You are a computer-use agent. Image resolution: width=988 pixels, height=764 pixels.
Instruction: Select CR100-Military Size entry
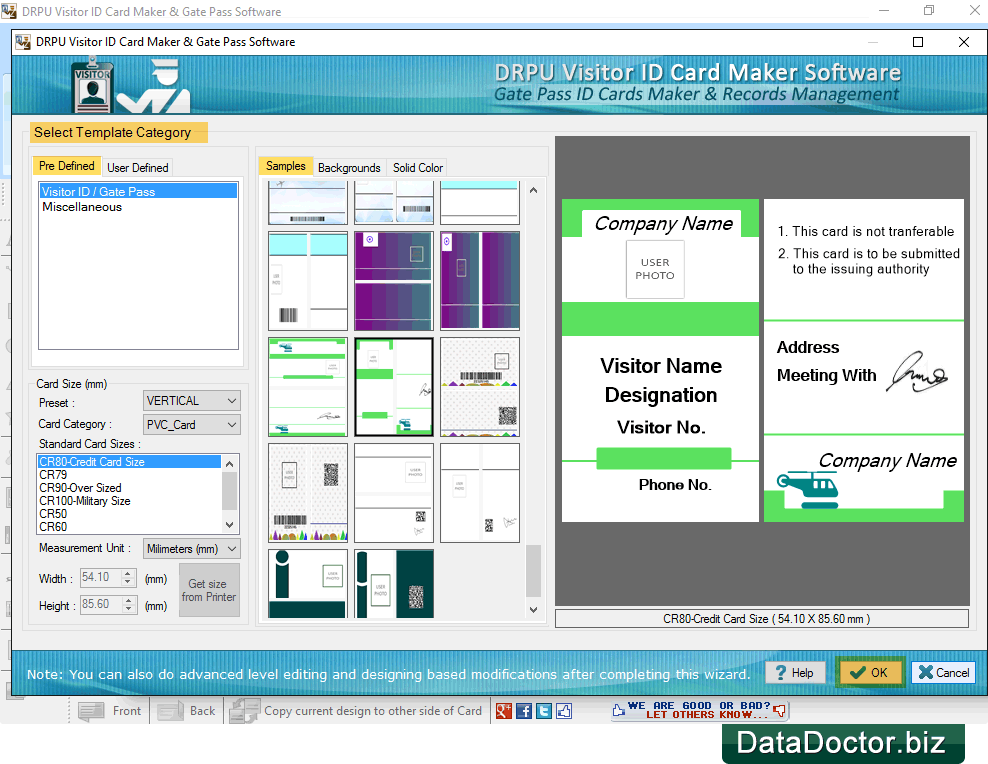click(x=129, y=501)
